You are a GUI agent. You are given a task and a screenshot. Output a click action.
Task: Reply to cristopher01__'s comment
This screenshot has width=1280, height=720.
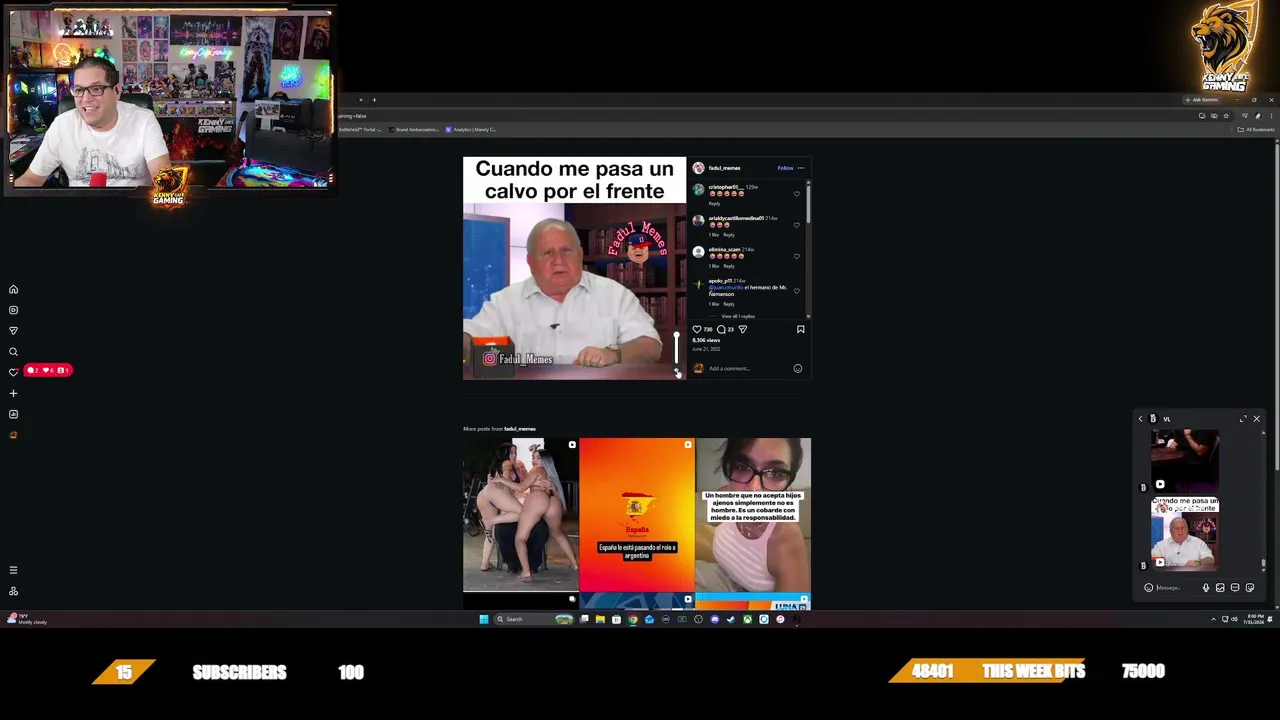click(714, 203)
